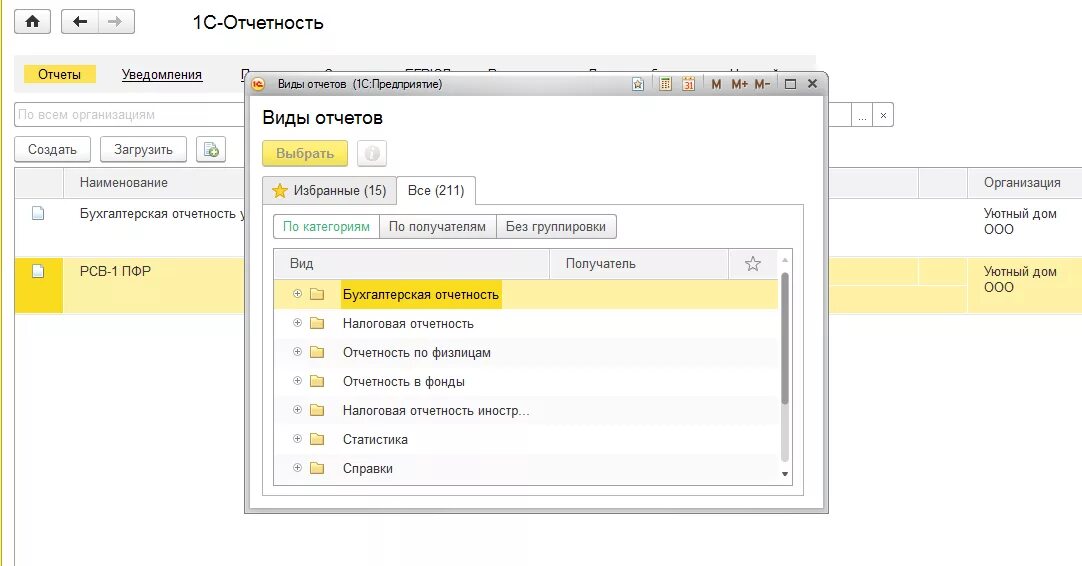Switch grouping to По получателям

pyautogui.click(x=437, y=226)
